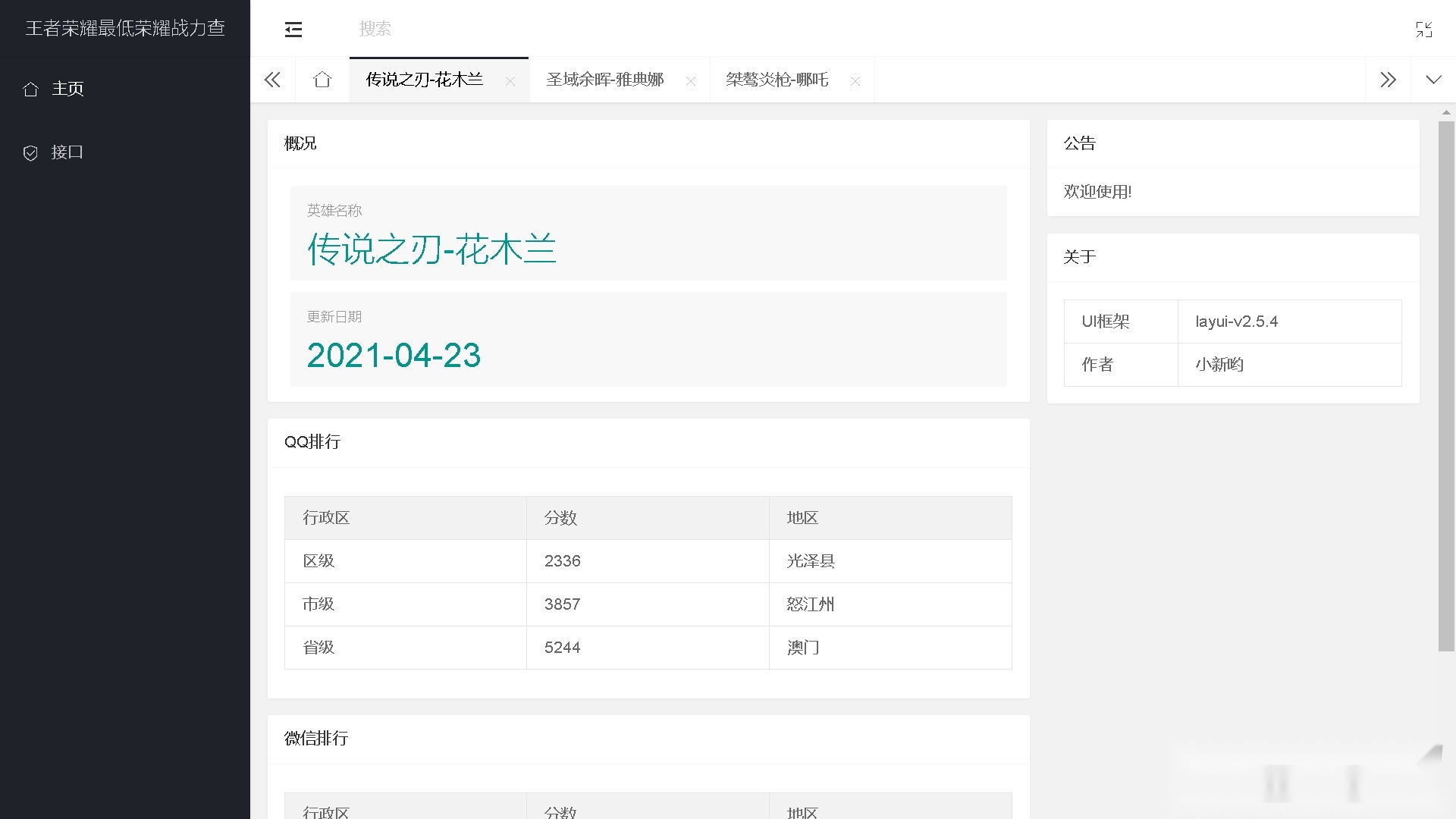
Task: Close the active 传说之刃-花木兰 tab
Action: [x=511, y=80]
